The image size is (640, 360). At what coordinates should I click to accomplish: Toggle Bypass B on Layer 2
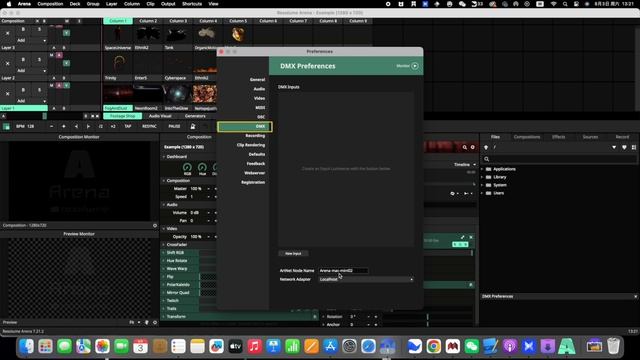tap(23, 60)
